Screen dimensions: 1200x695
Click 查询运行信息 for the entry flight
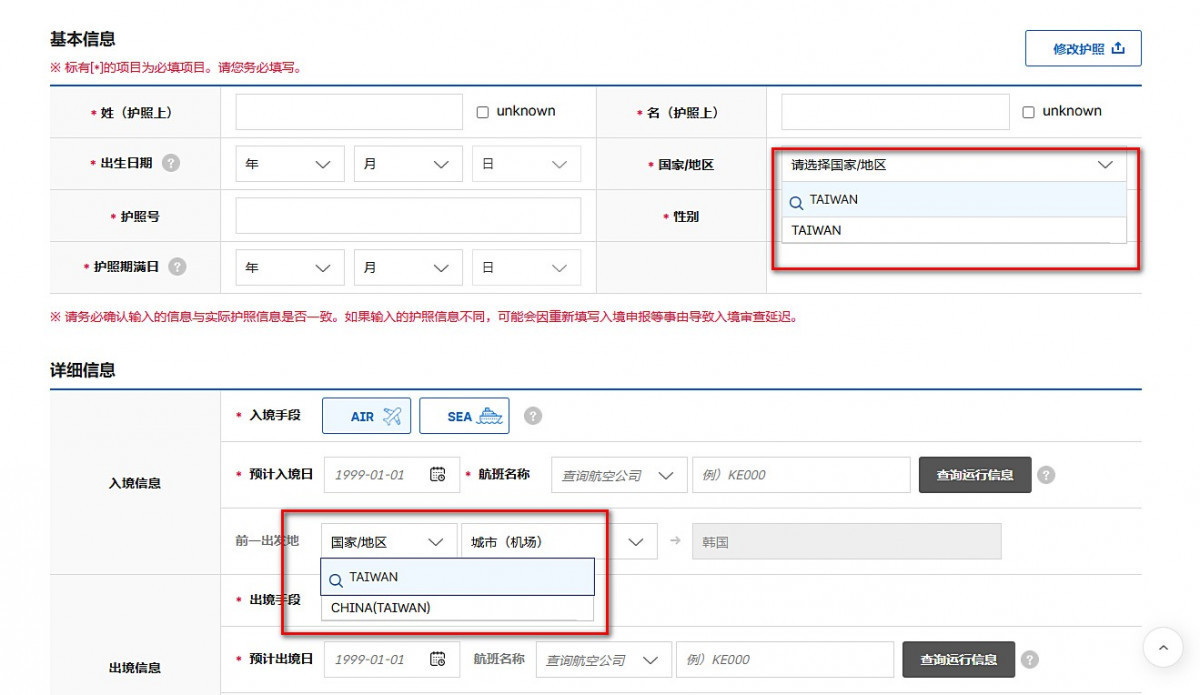coord(974,474)
